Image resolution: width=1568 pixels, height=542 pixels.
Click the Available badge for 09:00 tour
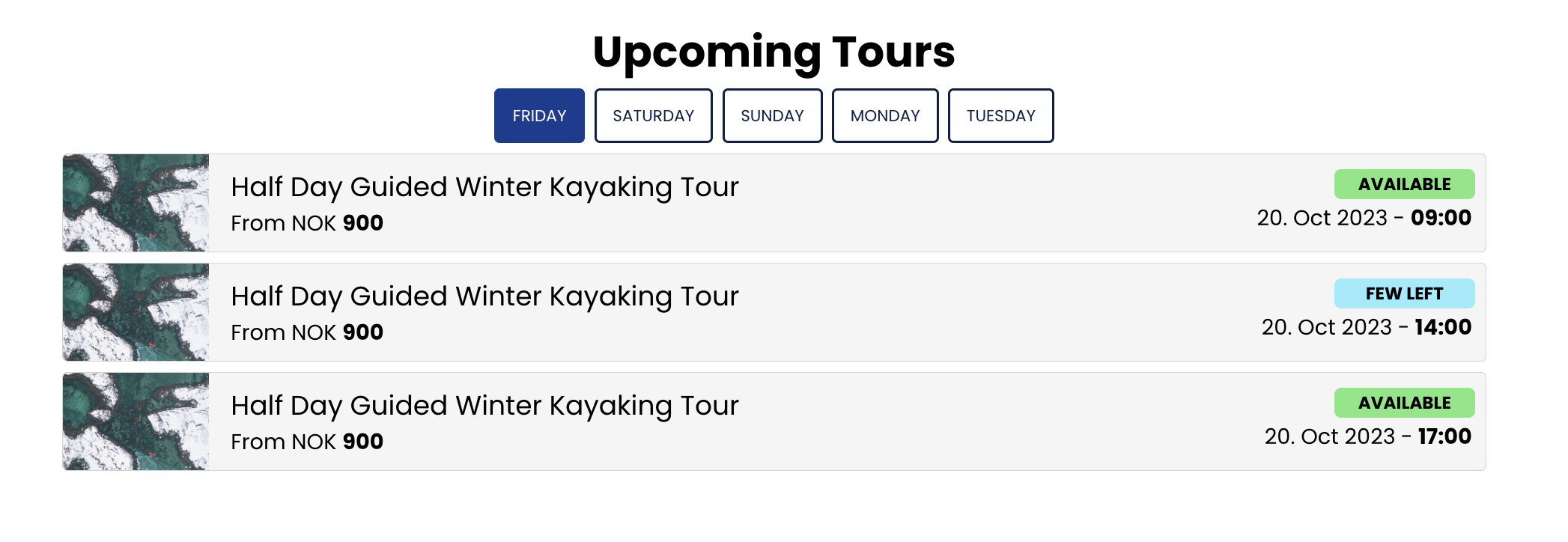(x=1404, y=184)
